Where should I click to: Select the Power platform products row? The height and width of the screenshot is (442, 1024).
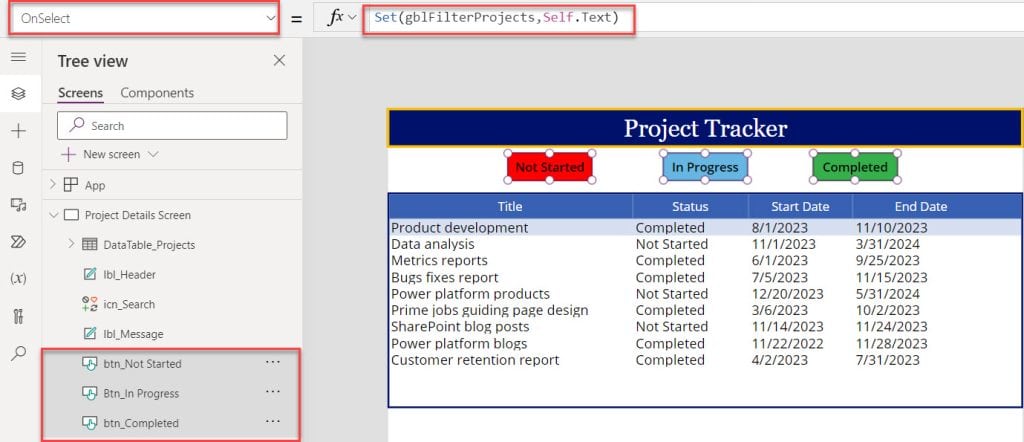point(470,294)
